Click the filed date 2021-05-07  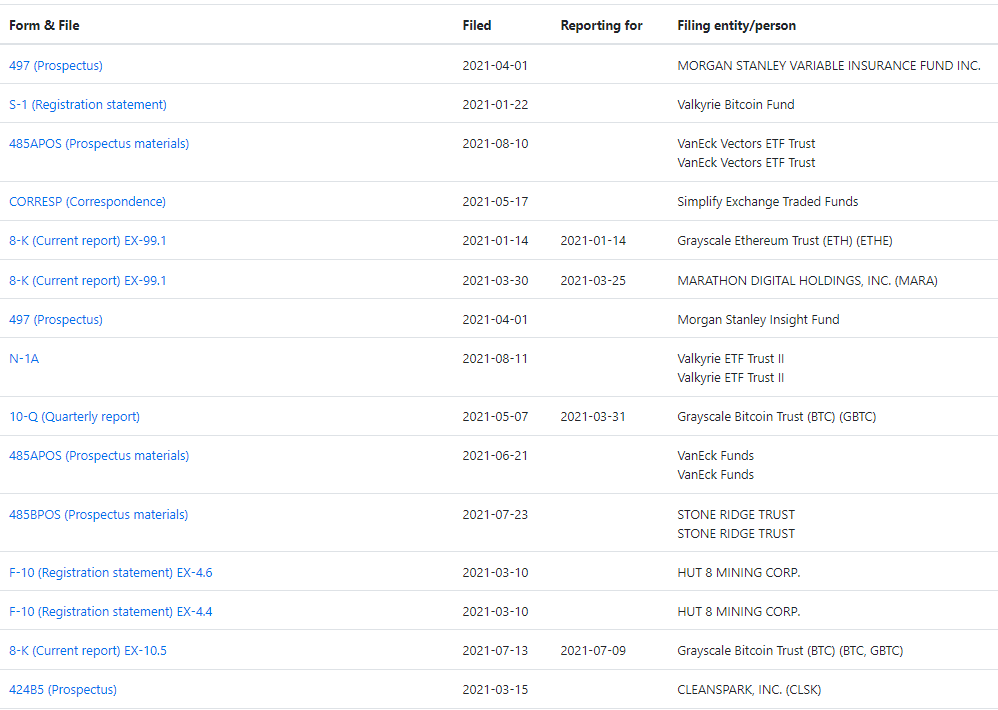coord(495,417)
